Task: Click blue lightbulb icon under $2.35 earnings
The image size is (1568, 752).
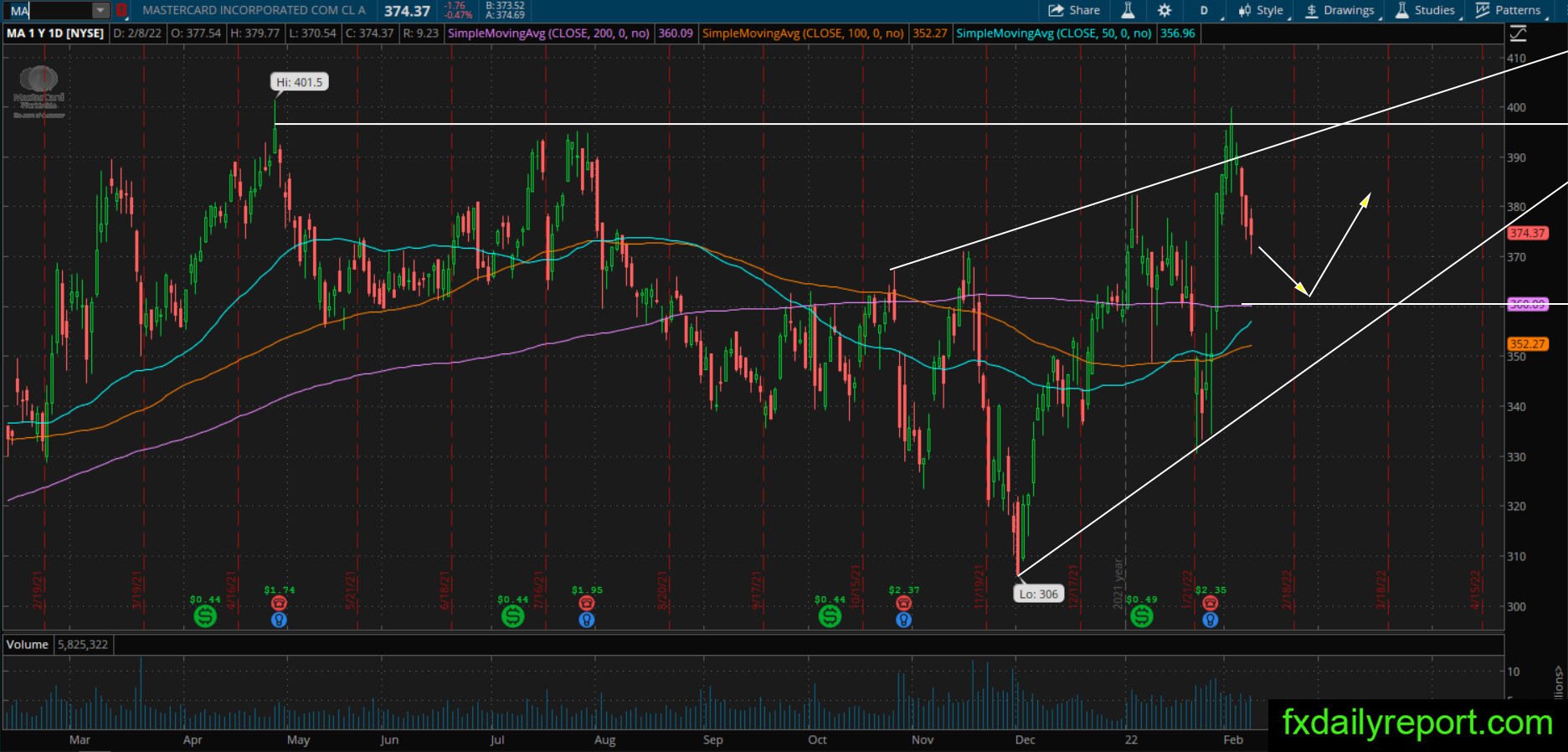Action: click(1210, 620)
